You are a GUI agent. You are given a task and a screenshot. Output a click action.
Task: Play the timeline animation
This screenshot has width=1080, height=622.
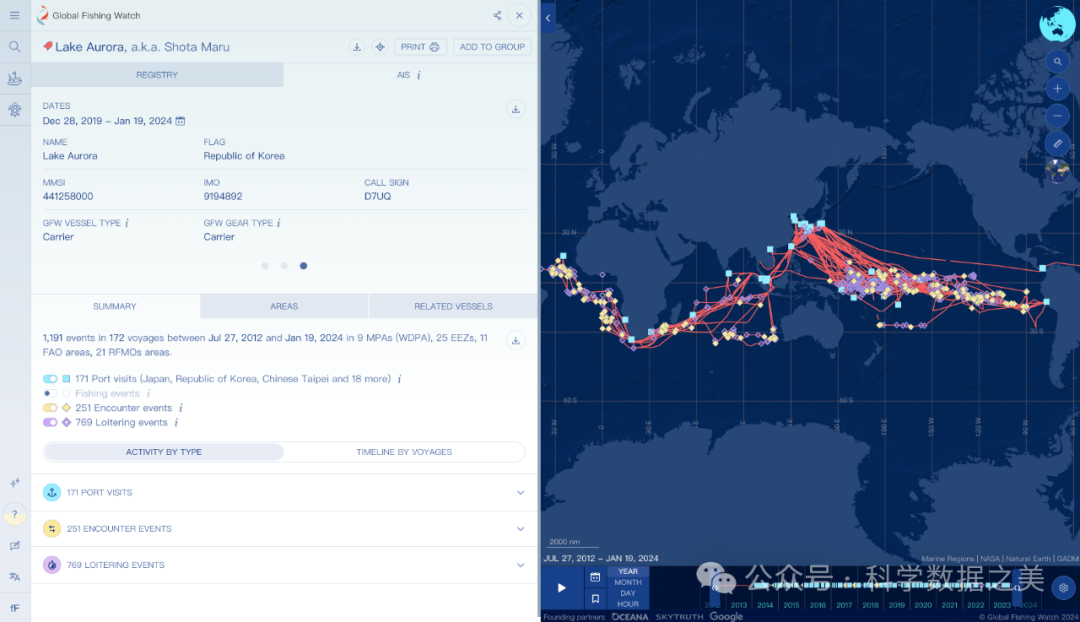point(561,588)
